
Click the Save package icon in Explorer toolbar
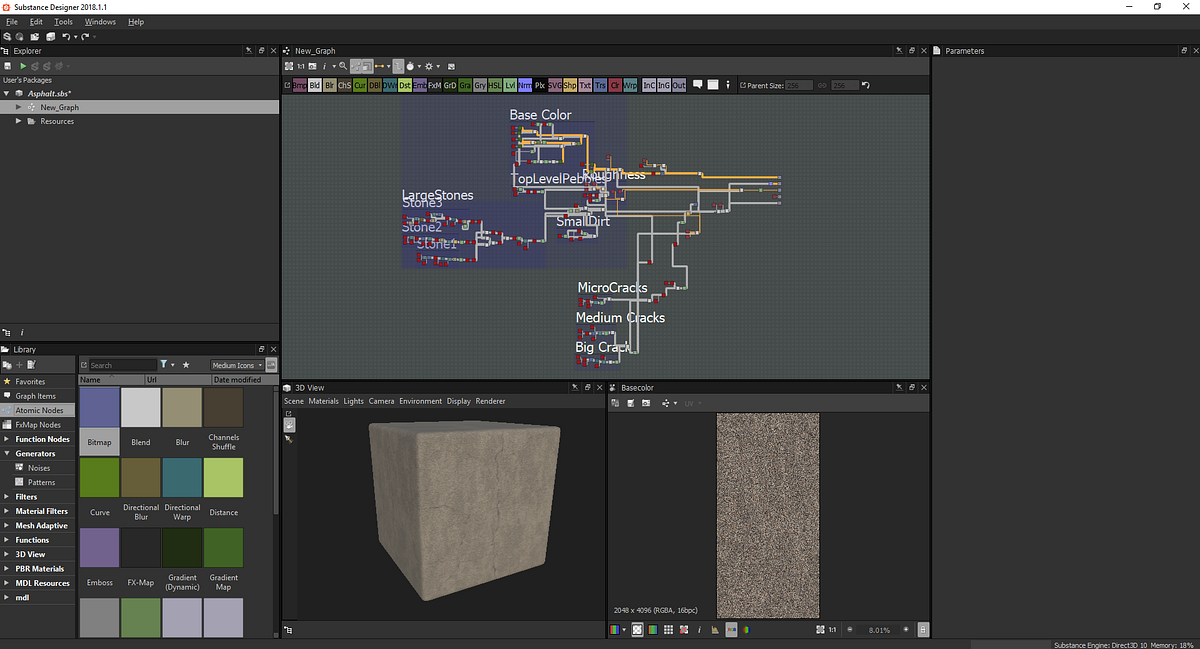point(7,66)
